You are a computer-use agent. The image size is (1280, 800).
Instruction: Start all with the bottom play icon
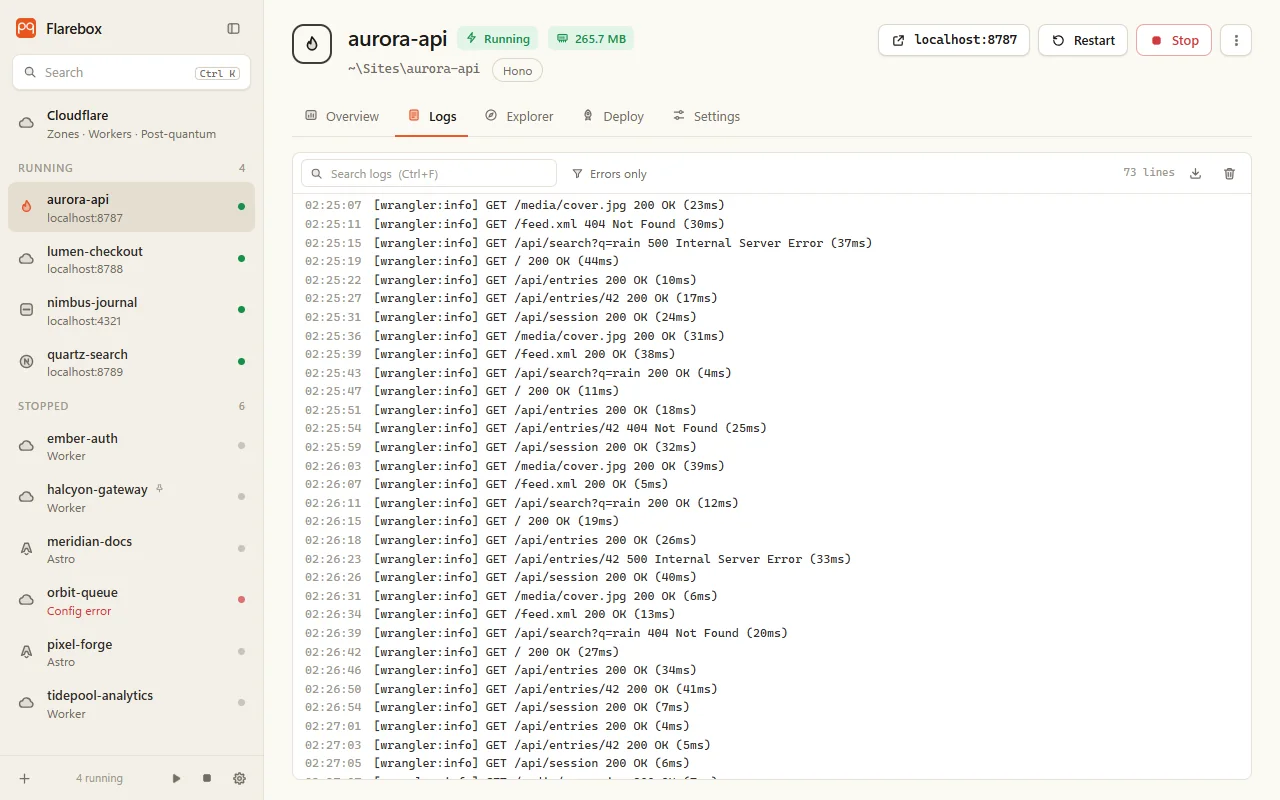click(176, 778)
